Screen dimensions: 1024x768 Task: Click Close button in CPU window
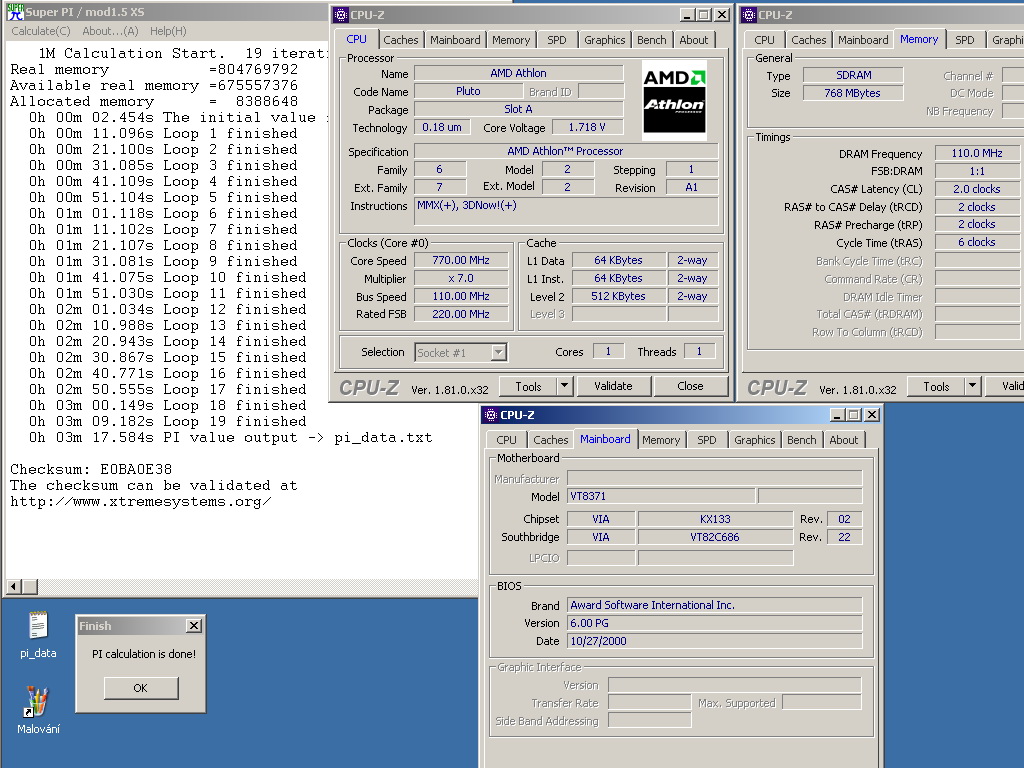[690, 386]
